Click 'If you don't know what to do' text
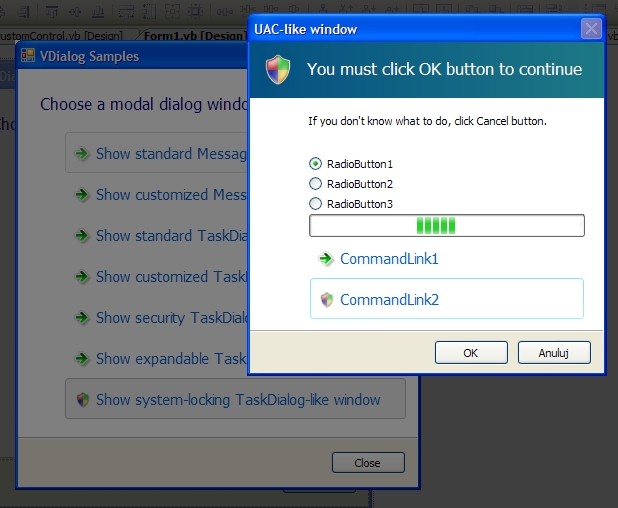The image size is (618, 508). 427,121
